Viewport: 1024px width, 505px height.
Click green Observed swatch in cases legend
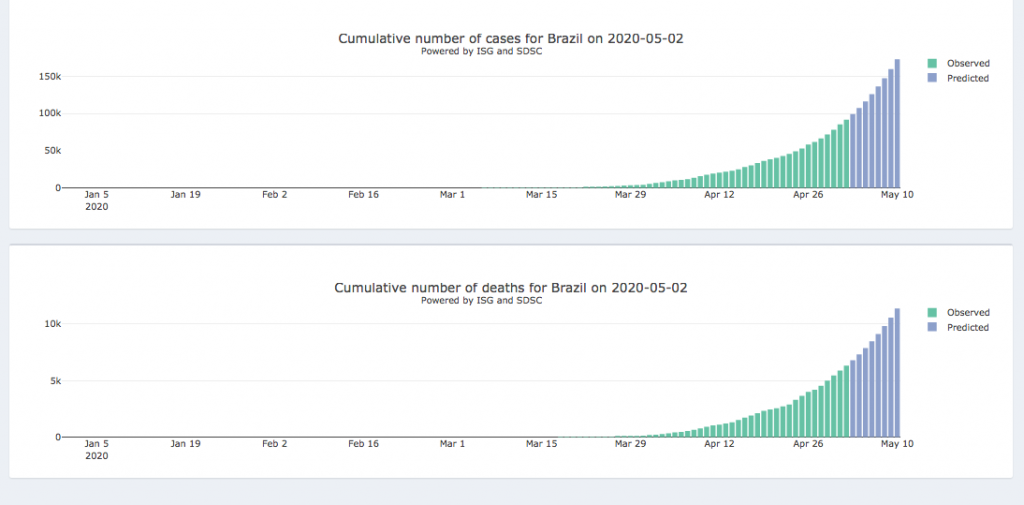pyautogui.click(x=932, y=63)
